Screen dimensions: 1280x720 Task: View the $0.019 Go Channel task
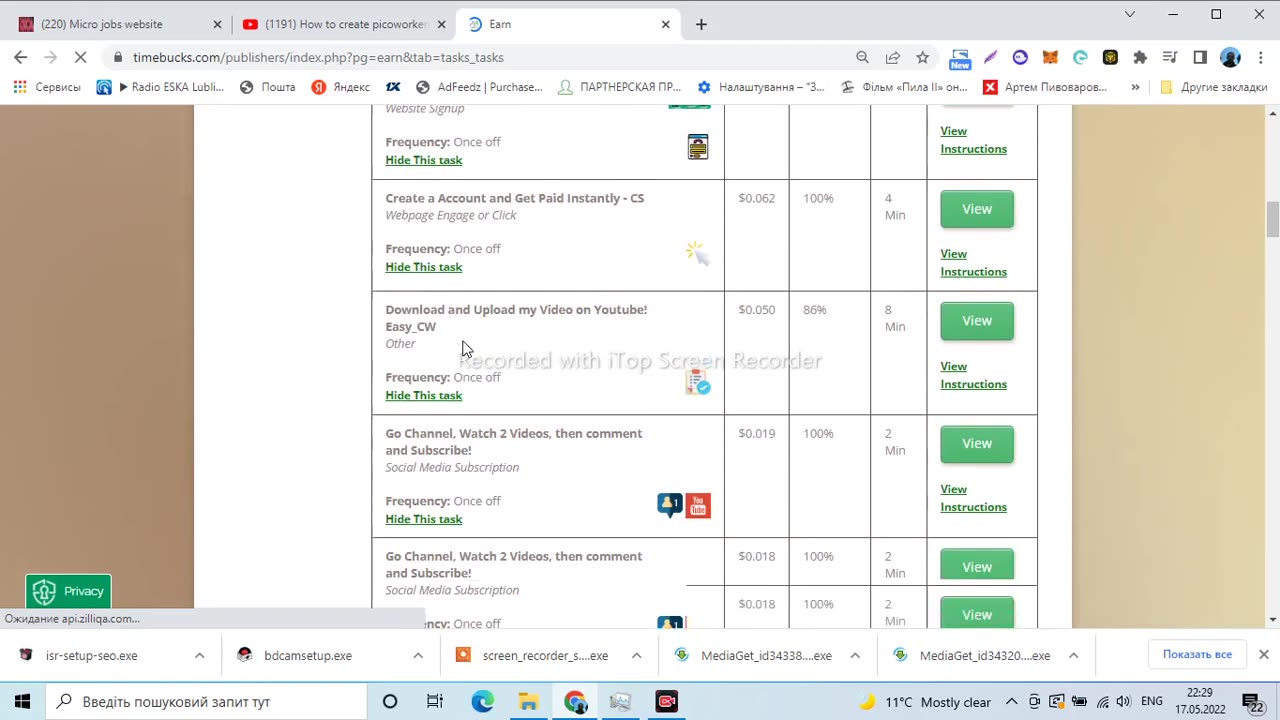click(976, 444)
